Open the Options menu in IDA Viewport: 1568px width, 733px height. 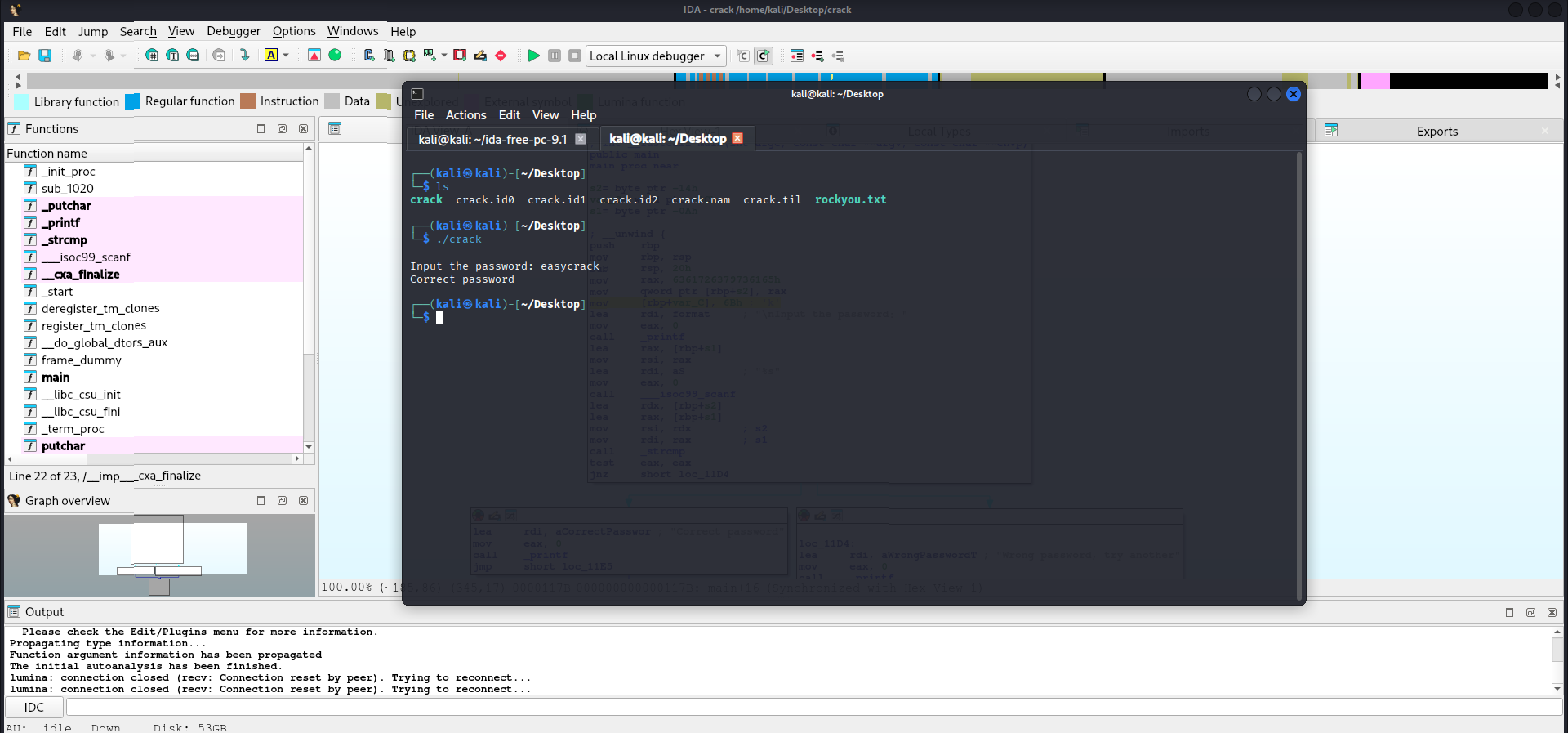tap(294, 31)
